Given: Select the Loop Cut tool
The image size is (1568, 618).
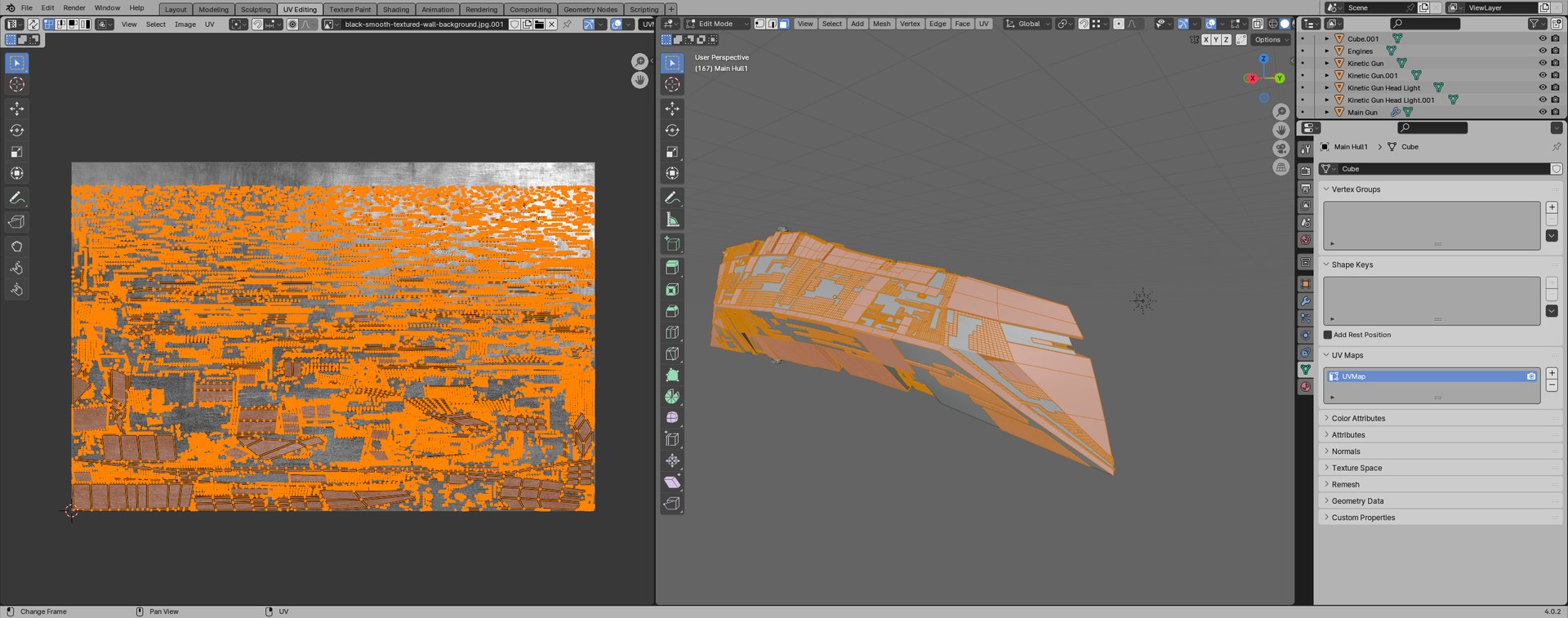Looking at the screenshot, I should pos(672,332).
